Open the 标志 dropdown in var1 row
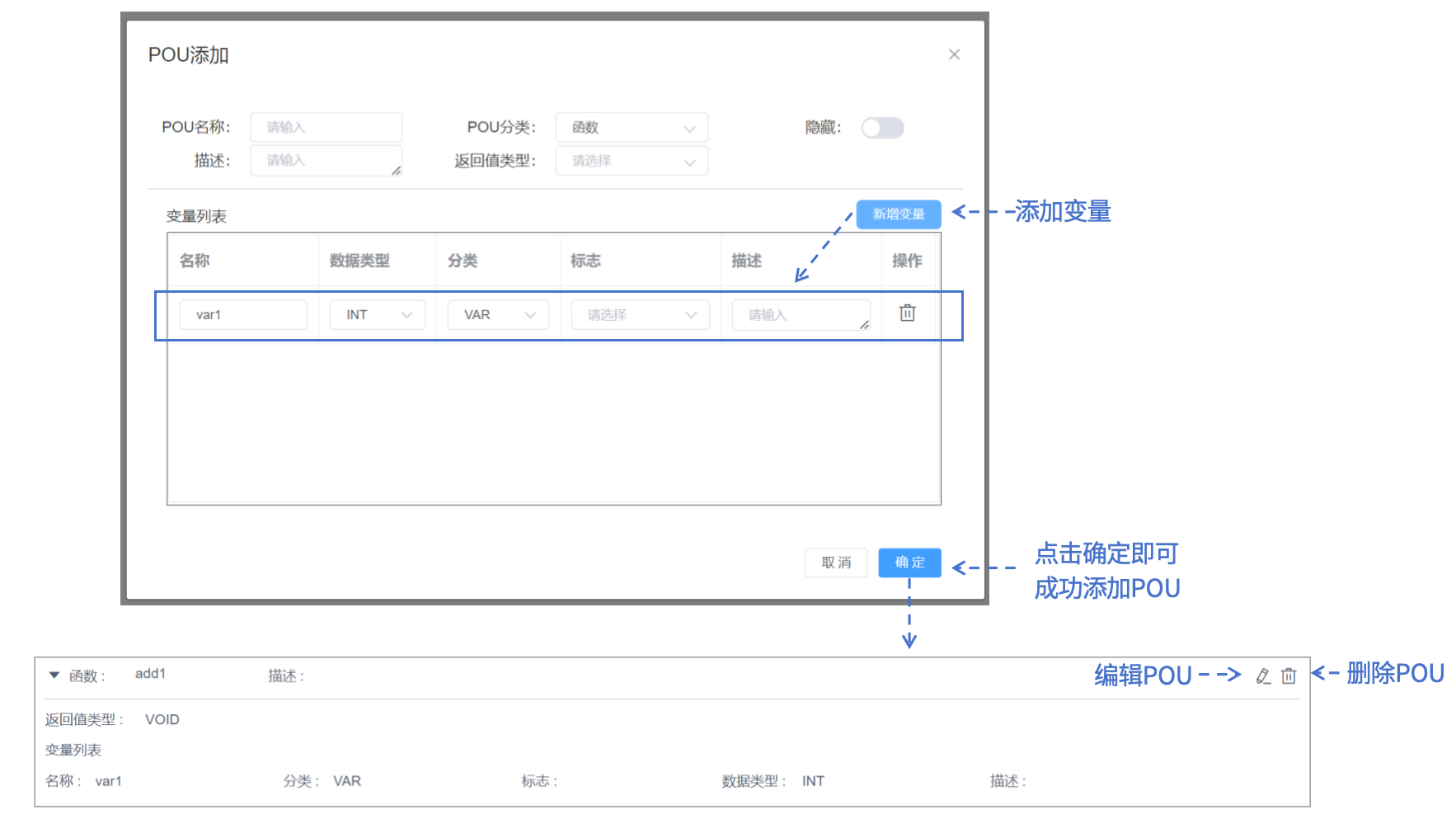This screenshot has height=838, width=1456. (641, 315)
